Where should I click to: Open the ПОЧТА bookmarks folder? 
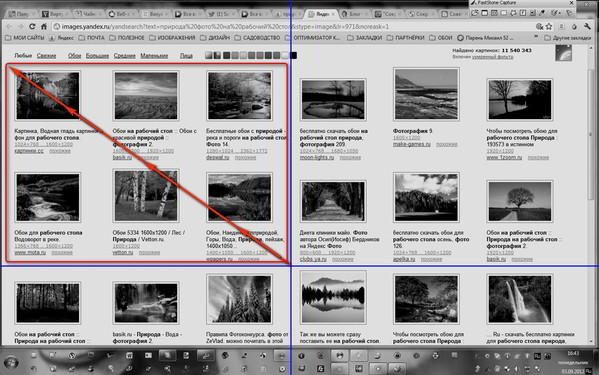92,38
